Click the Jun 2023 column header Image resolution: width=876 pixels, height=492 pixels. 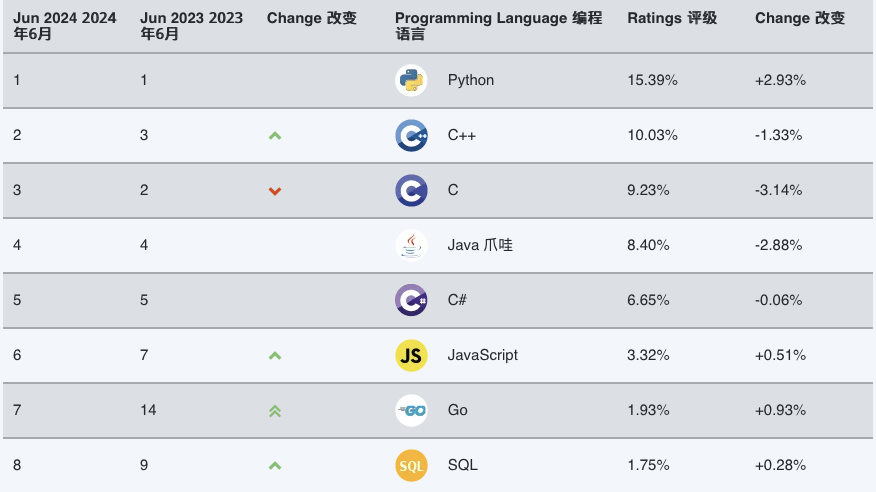(x=192, y=26)
